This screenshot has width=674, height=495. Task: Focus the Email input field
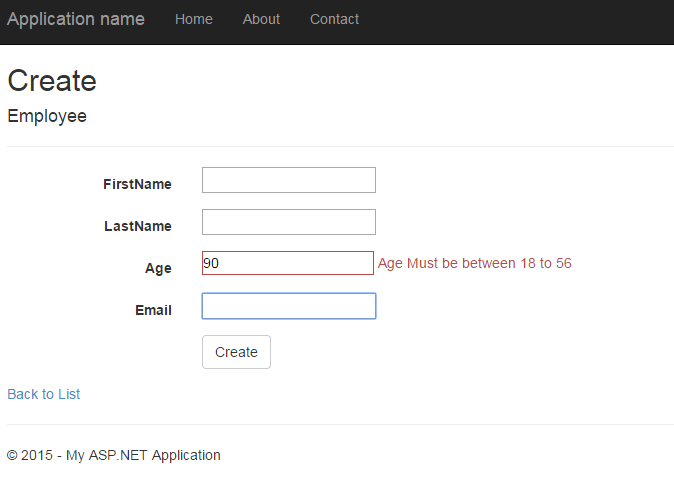288,306
